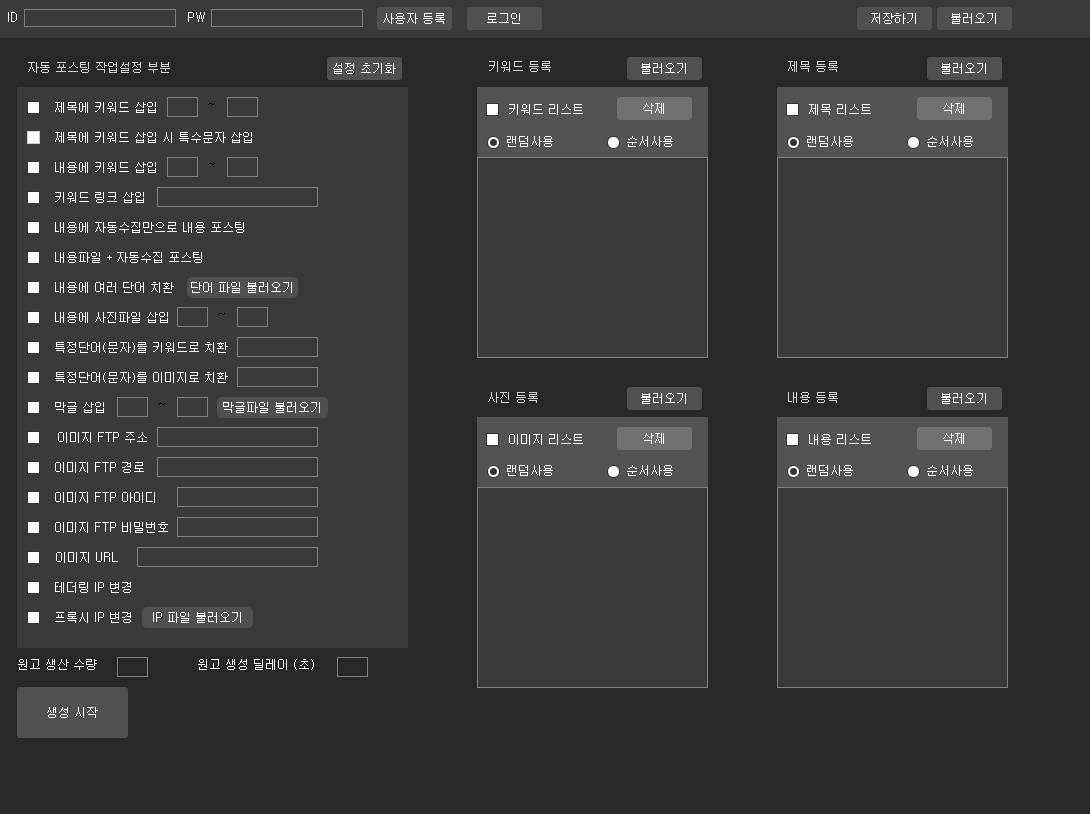The height and width of the screenshot is (814, 1090).
Task: Click the 로그인 button
Action: tap(504, 18)
